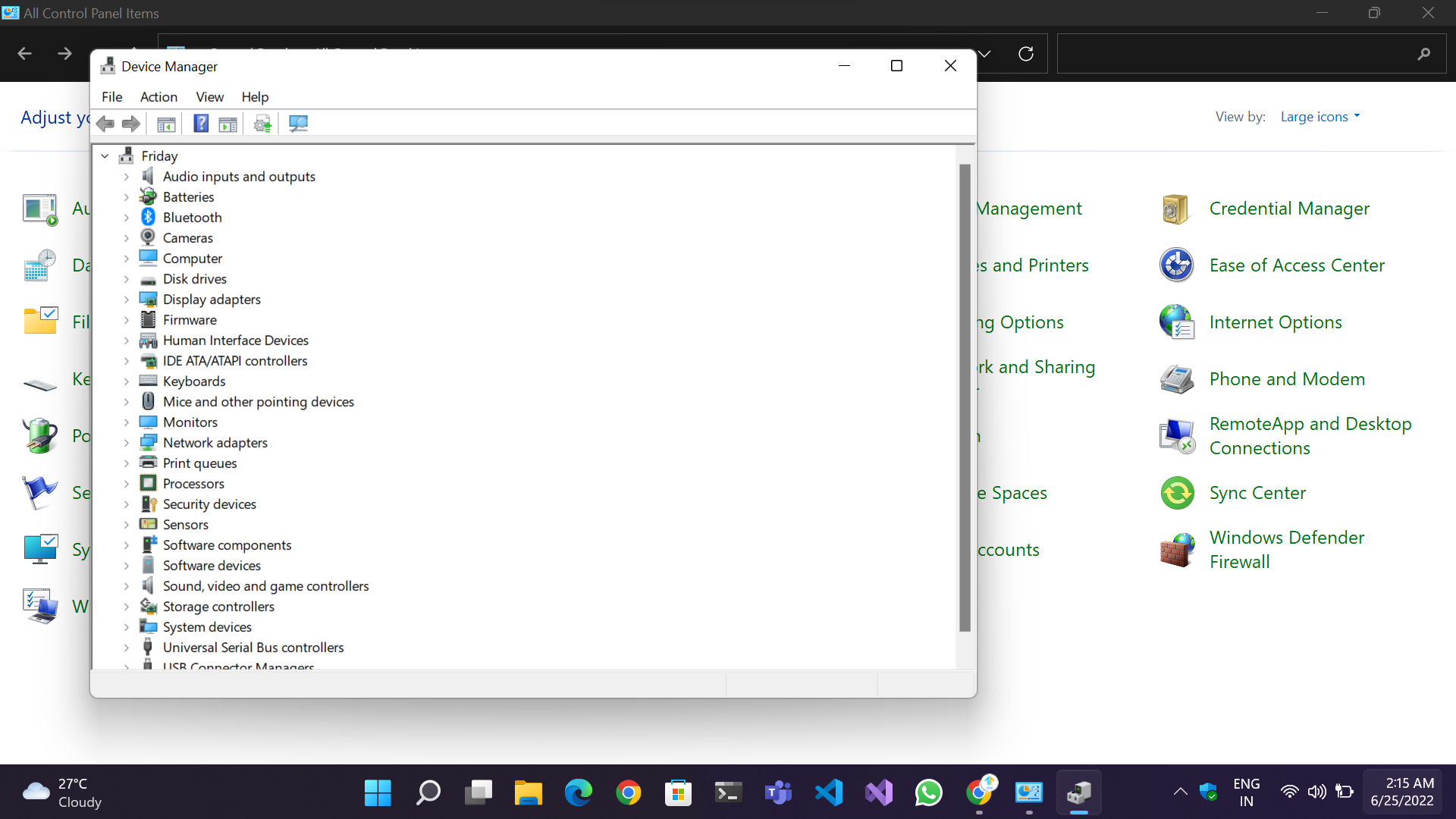The width and height of the screenshot is (1456, 819).
Task: Open the Sync Center link
Action: (x=1257, y=493)
